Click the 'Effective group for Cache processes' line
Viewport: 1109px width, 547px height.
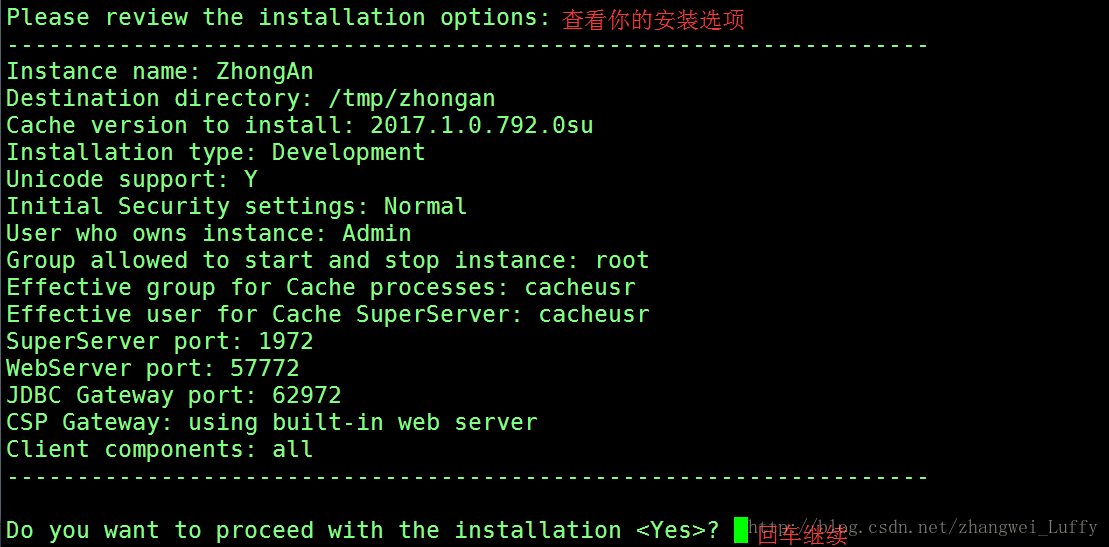(321, 288)
